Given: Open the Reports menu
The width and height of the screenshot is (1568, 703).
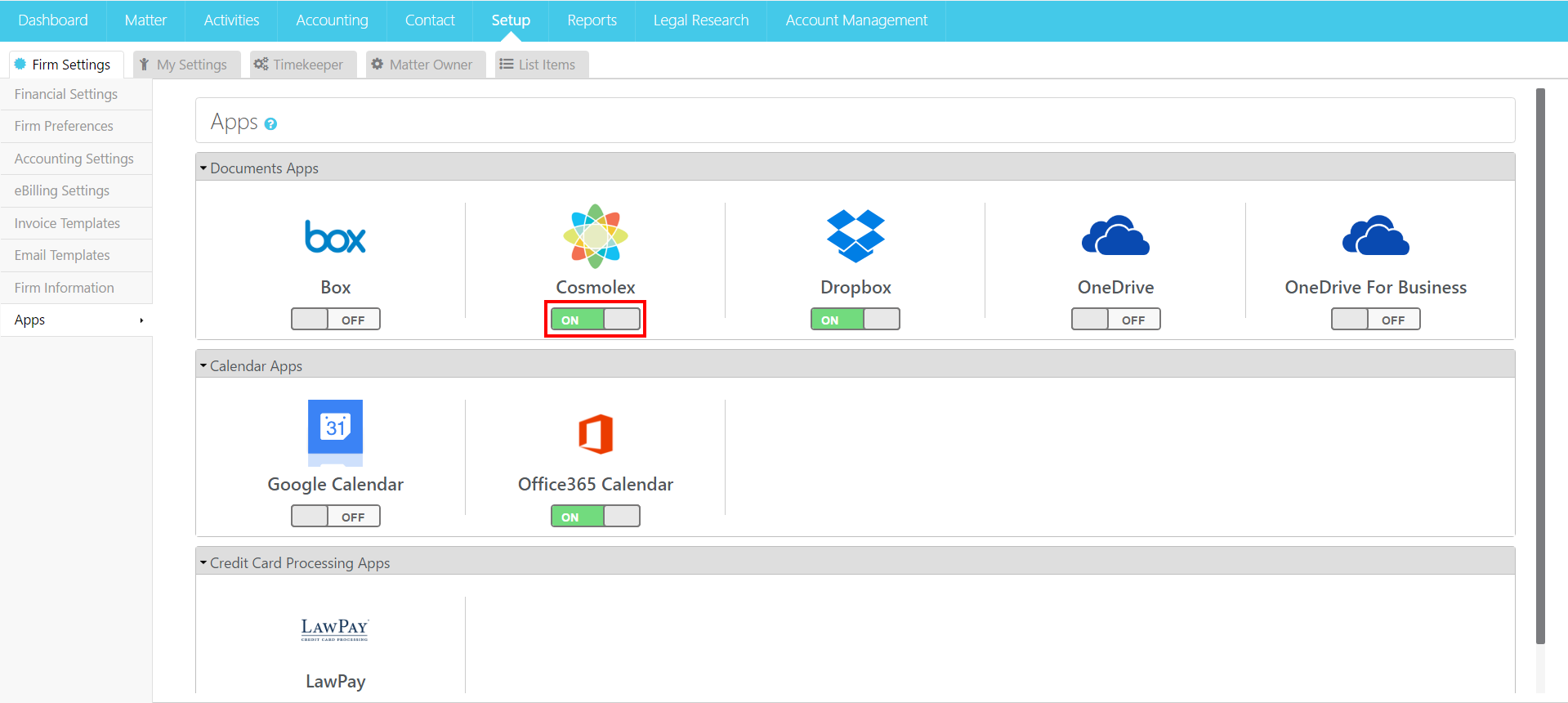Looking at the screenshot, I should click(x=592, y=20).
